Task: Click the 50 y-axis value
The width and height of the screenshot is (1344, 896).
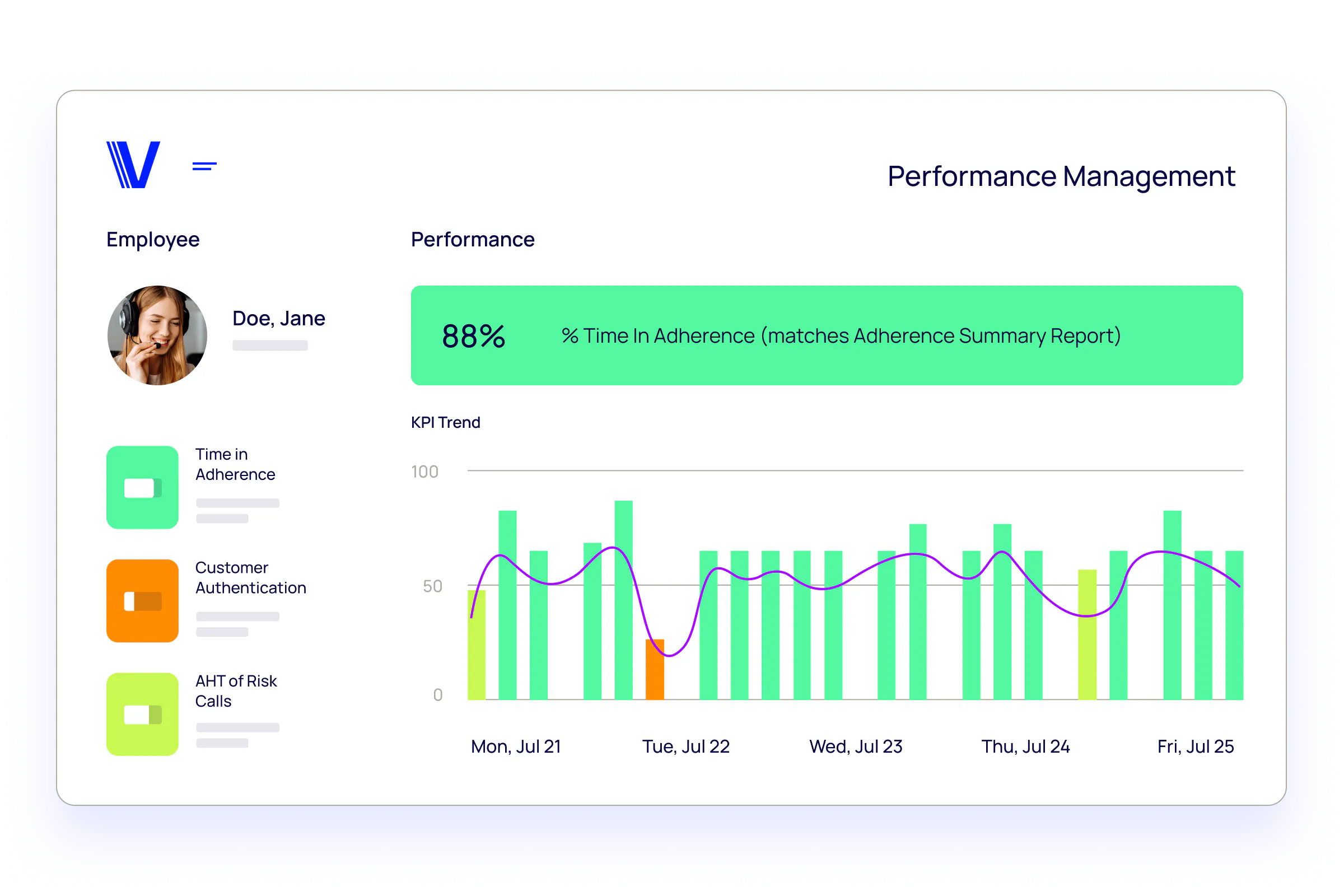Action: click(x=432, y=586)
